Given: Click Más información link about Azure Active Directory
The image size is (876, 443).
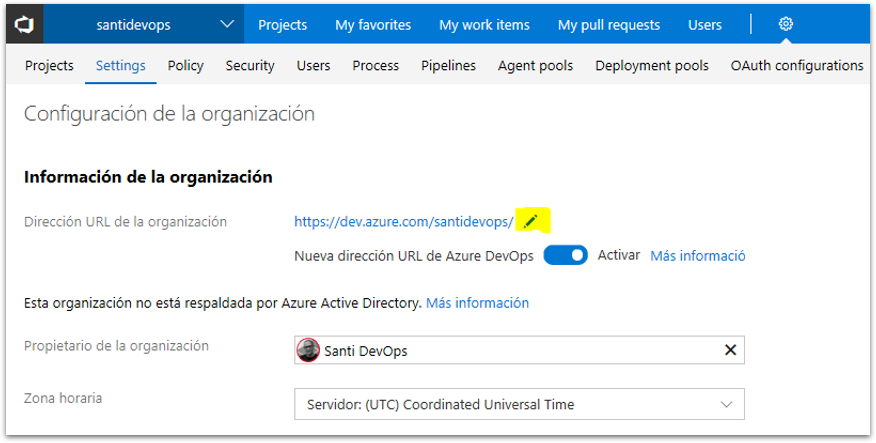Looking at the screenshot, I should pyautogui.click(x=477, y=303).
